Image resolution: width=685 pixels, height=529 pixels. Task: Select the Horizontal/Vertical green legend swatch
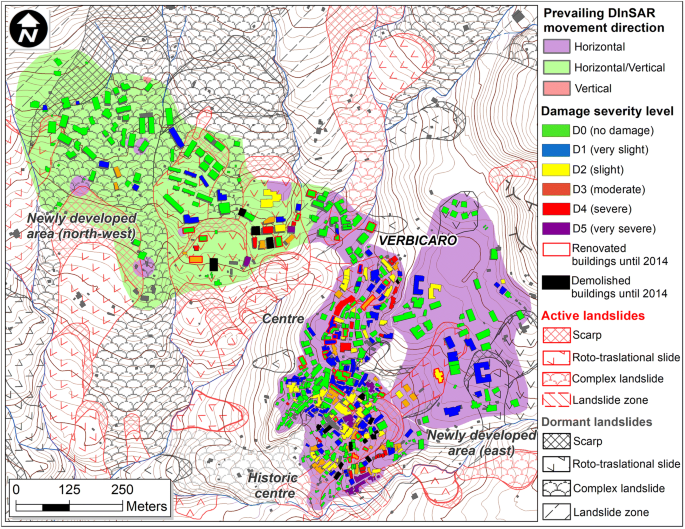[x=556, y=67]
